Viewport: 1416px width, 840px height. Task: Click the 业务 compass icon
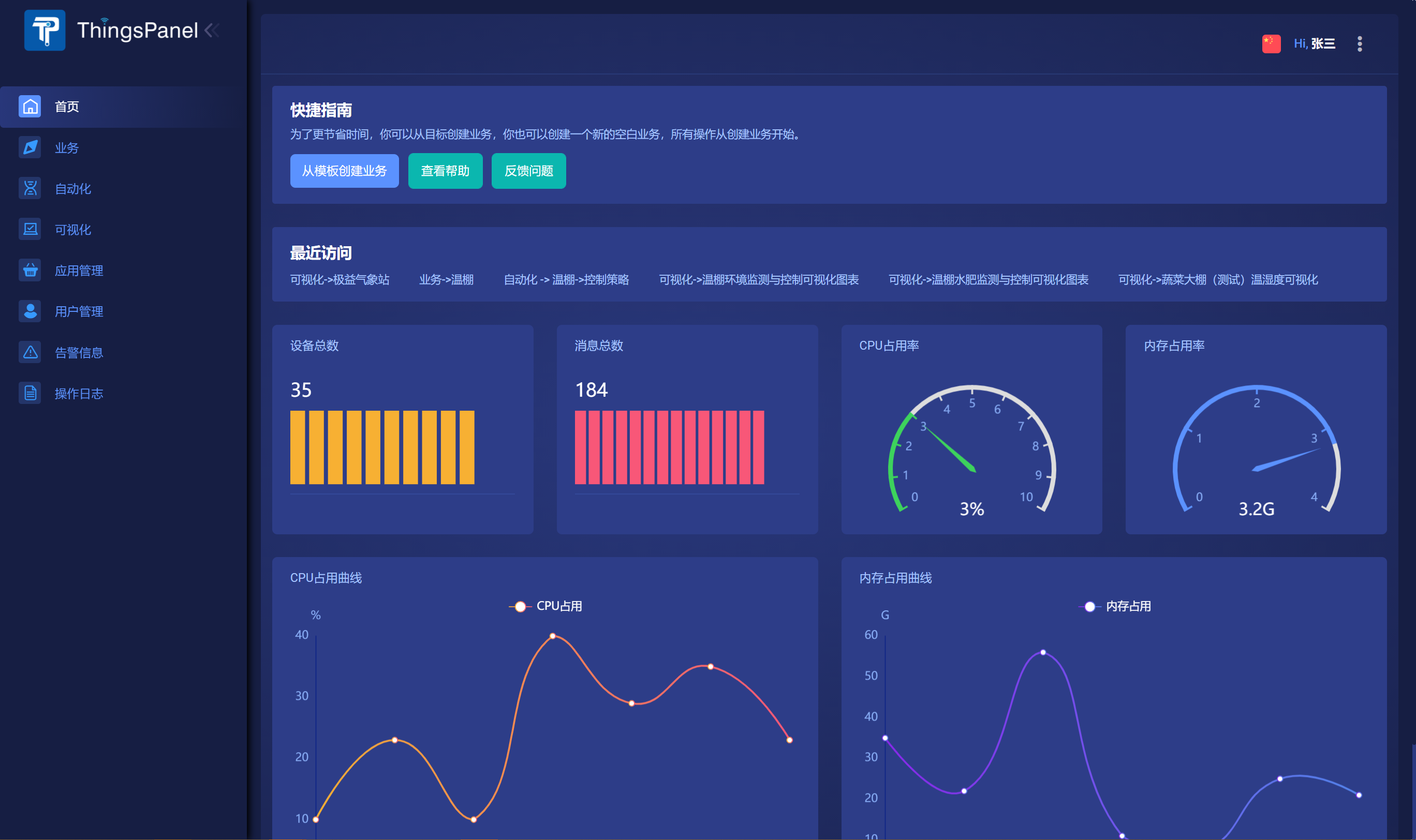pos(30,148)
